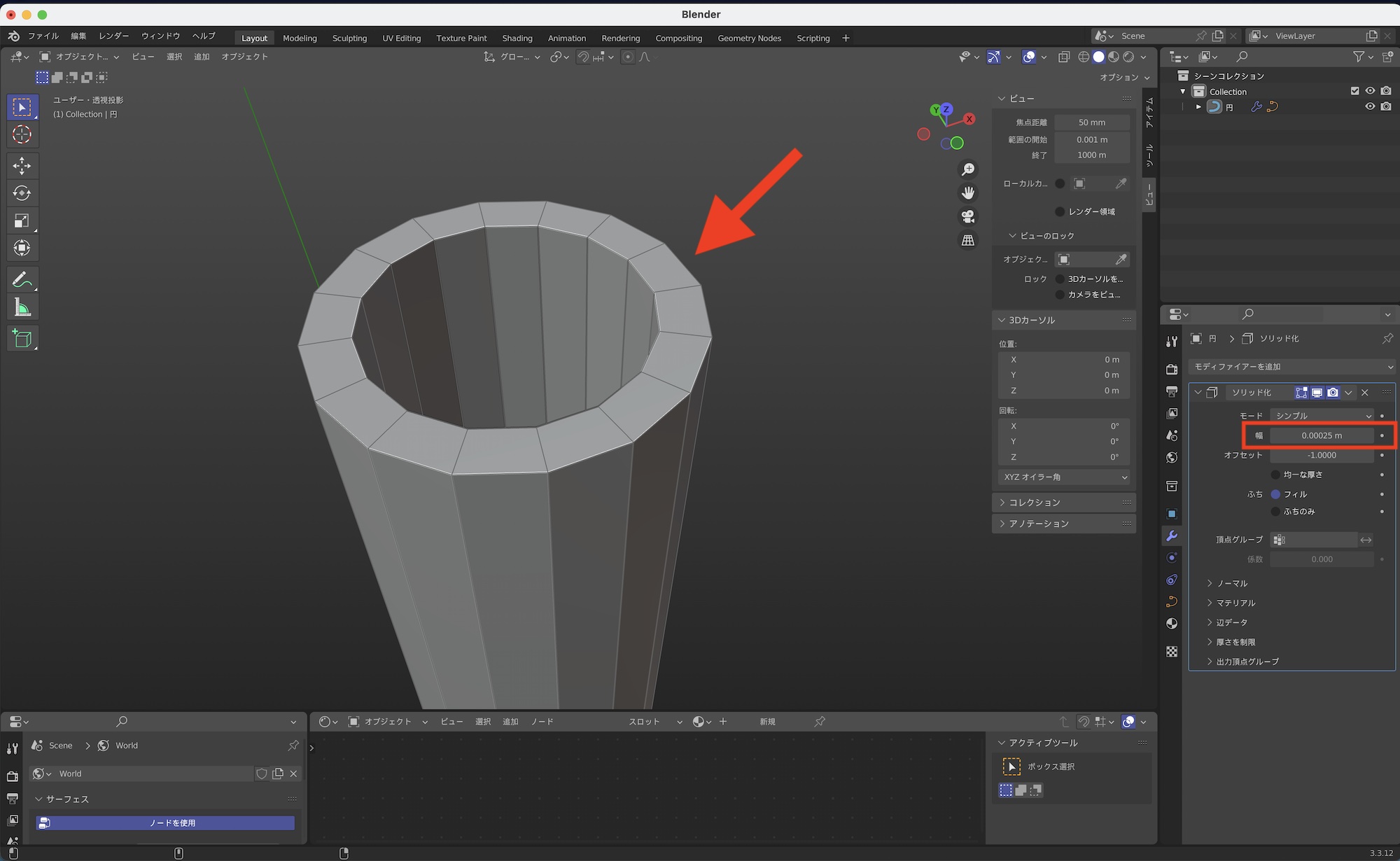Screen dimensions: 1400x861
Task: Hide the Collection with its eye icon
Action: pos(1370,91)
